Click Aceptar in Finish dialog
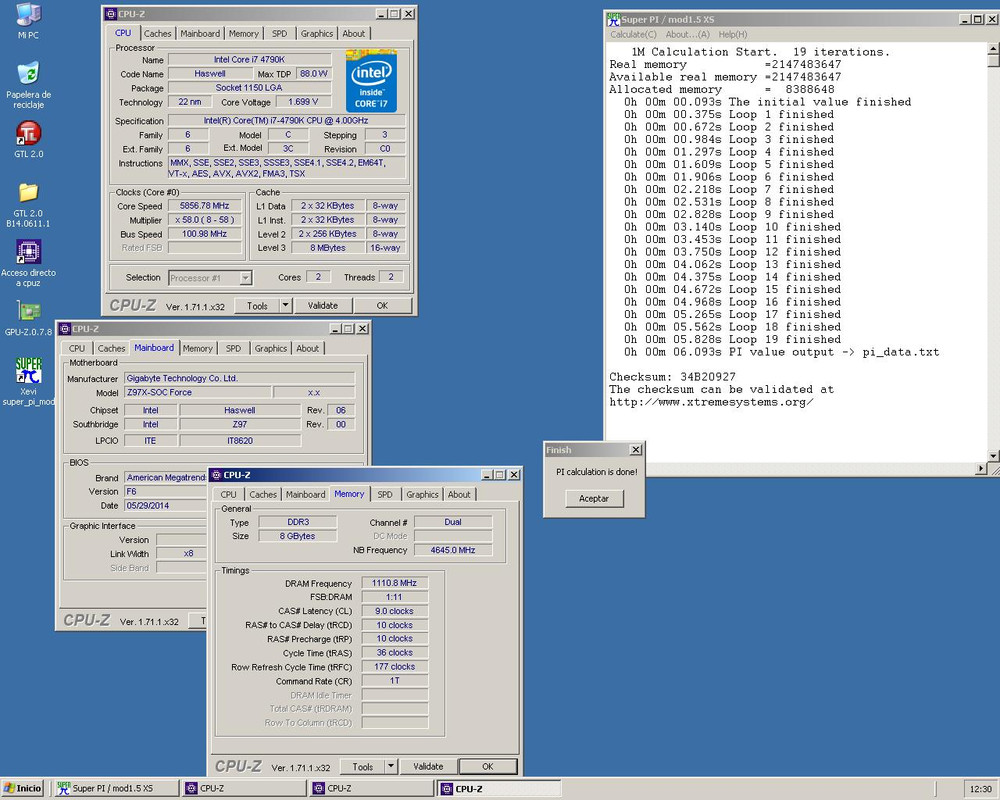This screenshot has width=1000, height=800. [594, 498]
